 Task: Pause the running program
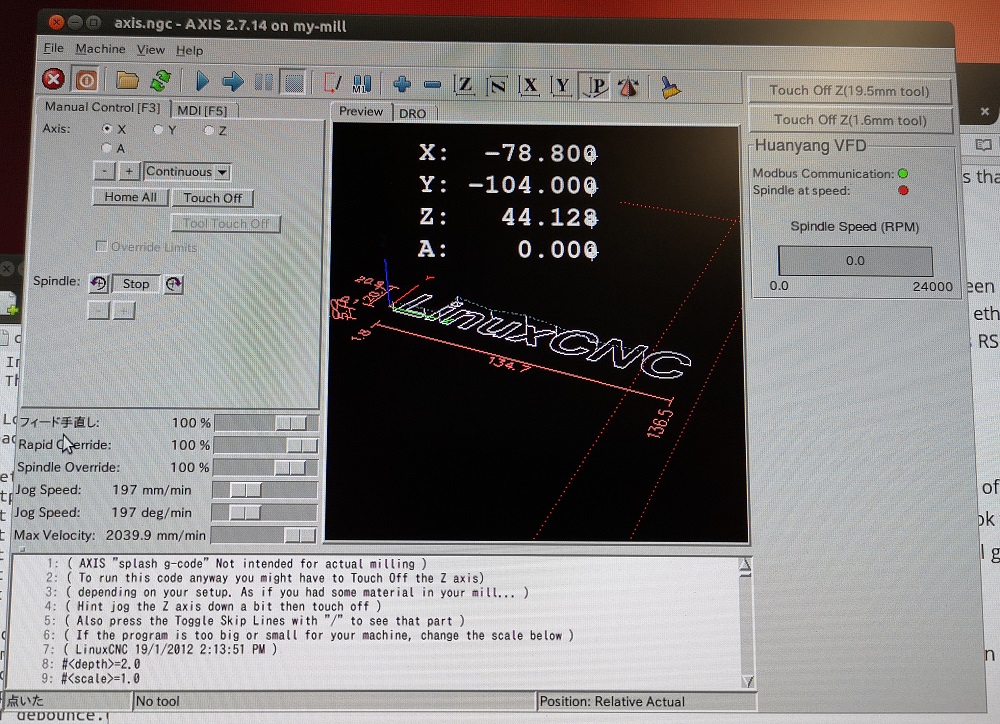click(x=263, y=82)
